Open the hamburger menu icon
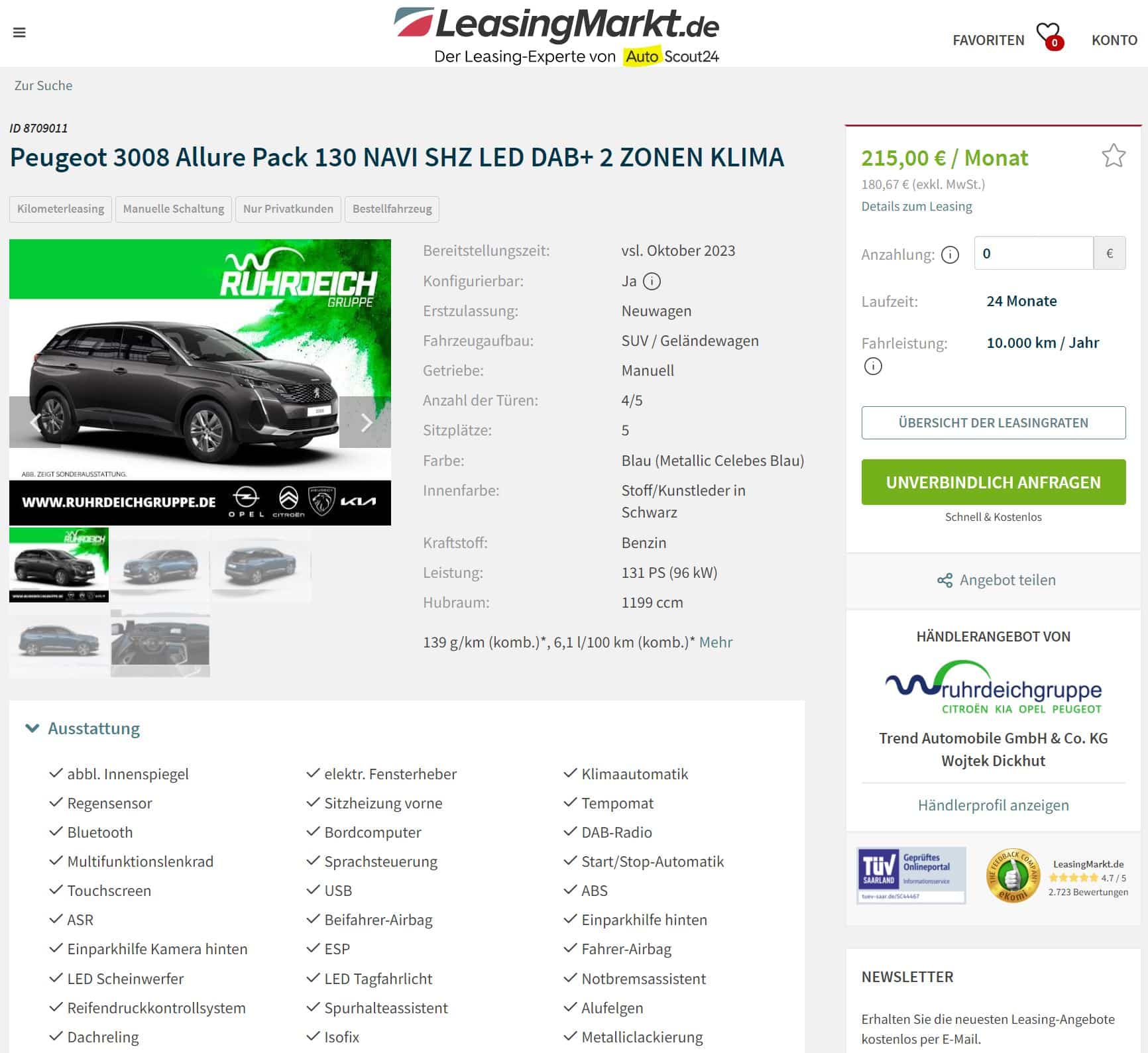The width and height of the screenshot is (1148, 1053). tap(19, 32)
